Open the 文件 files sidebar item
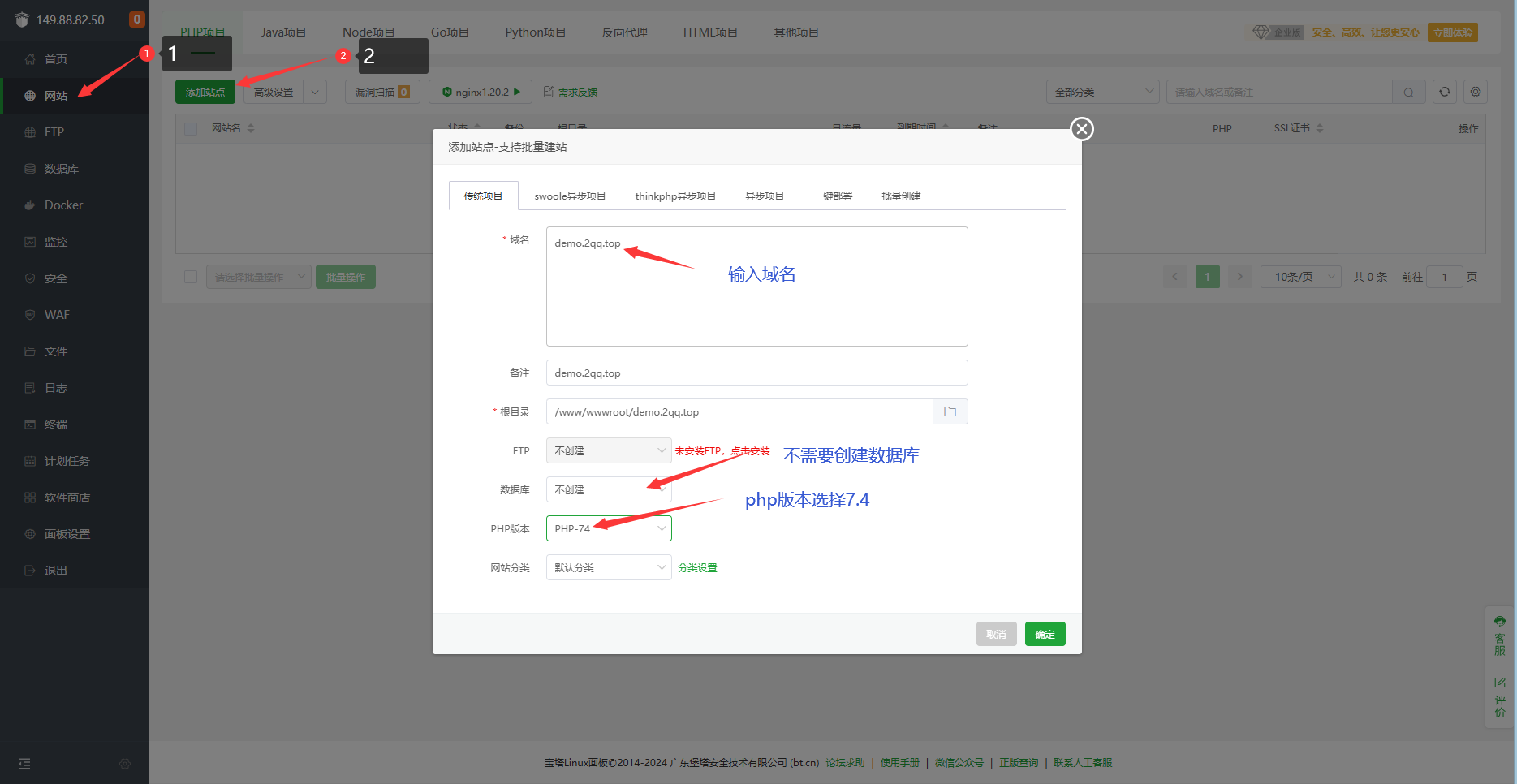This screenshot has width=1517, height=784. click(x=55, y=351)
